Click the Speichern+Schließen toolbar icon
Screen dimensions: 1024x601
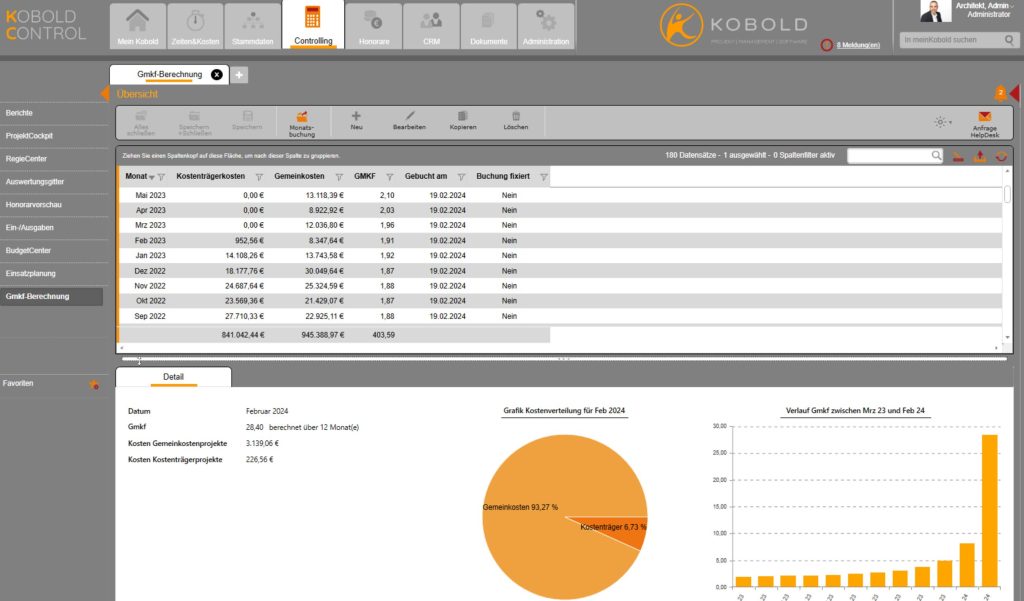pyautogui.click(x=194, y=116)
